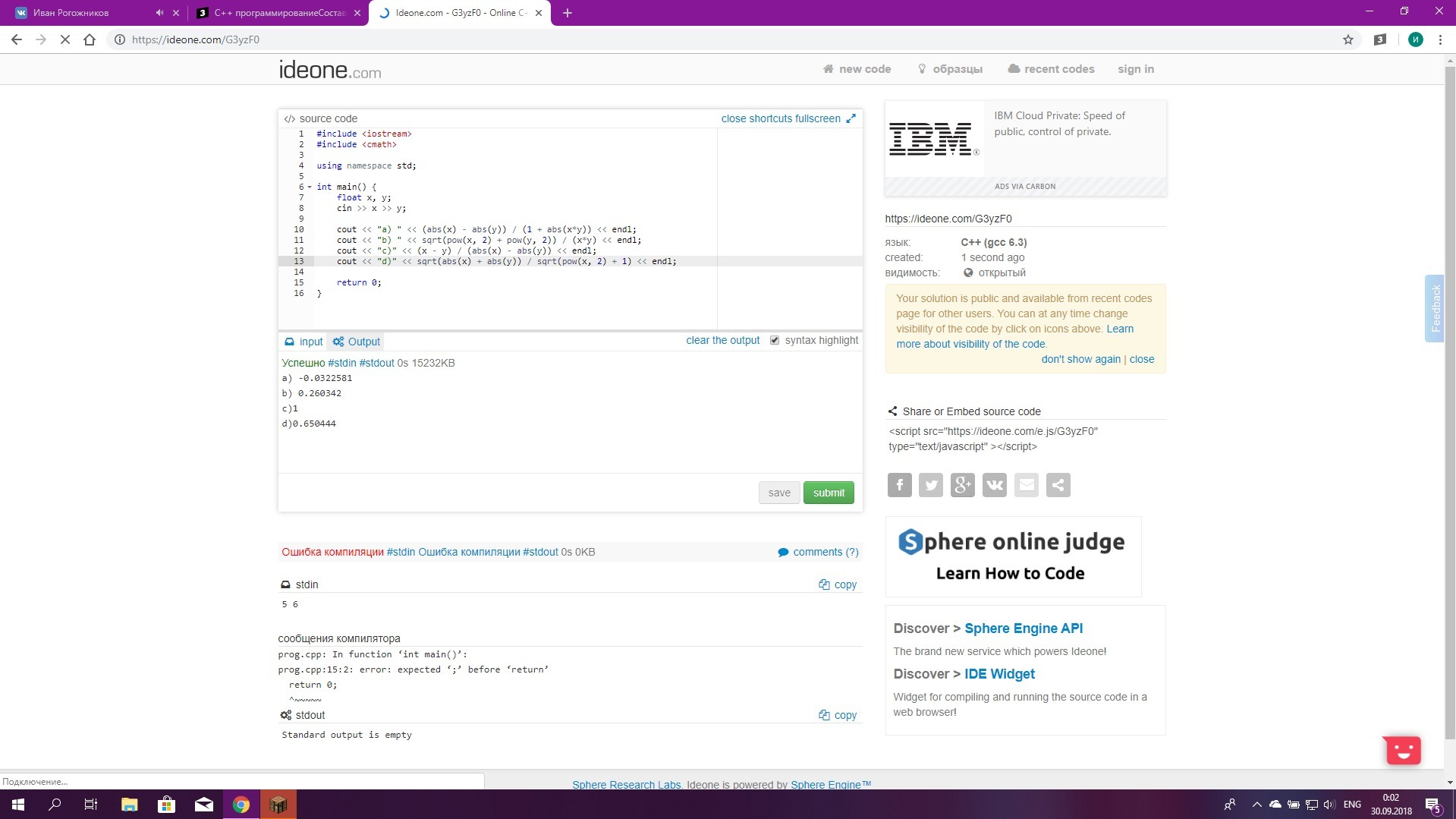Screen dimensions: 1456x819
Task: Click clear the output link
Action: click(x=722, y=340)
